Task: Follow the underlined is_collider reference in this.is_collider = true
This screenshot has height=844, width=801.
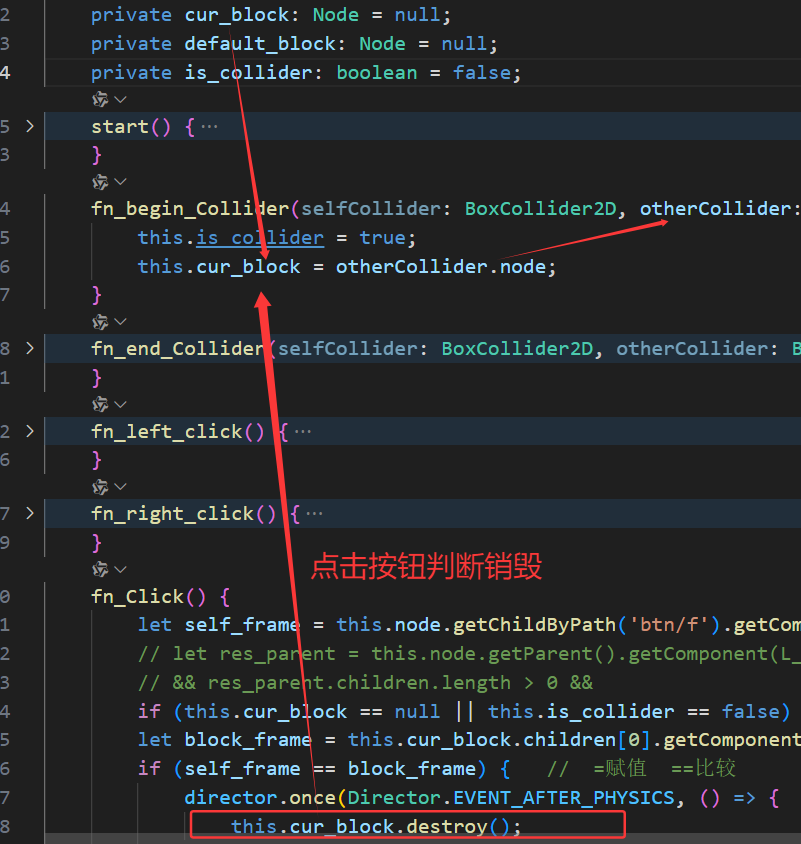Action: click(260, 237)
